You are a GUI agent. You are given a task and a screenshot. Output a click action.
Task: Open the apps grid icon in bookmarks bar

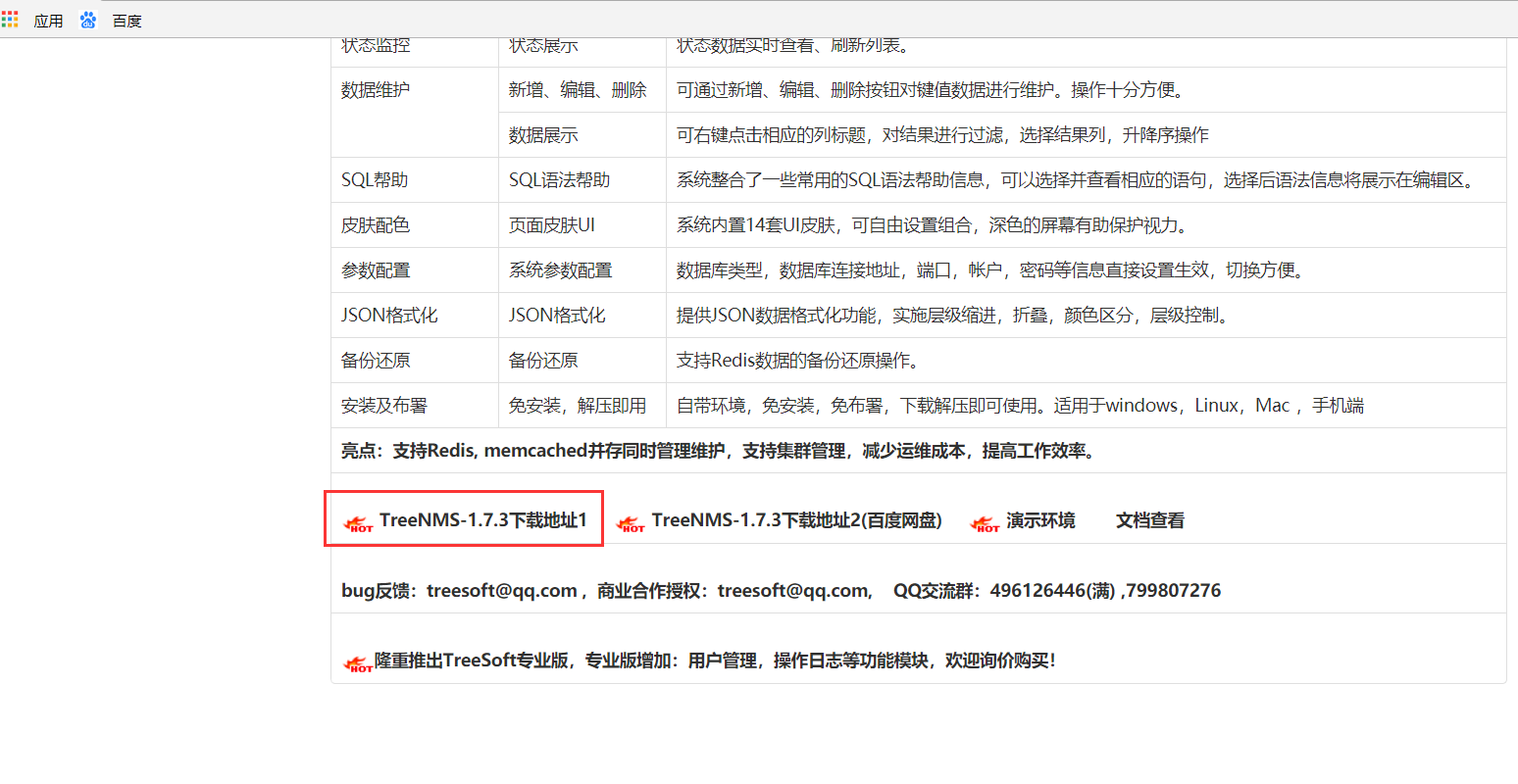tap(10, 20)
